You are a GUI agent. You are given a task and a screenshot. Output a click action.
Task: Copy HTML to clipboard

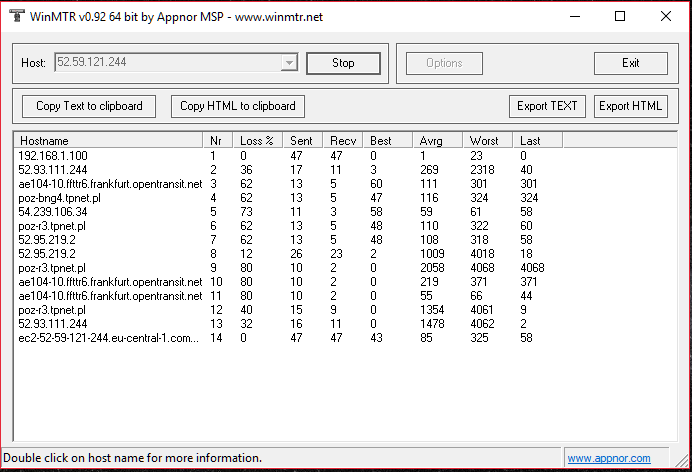(x=237, y=106)
